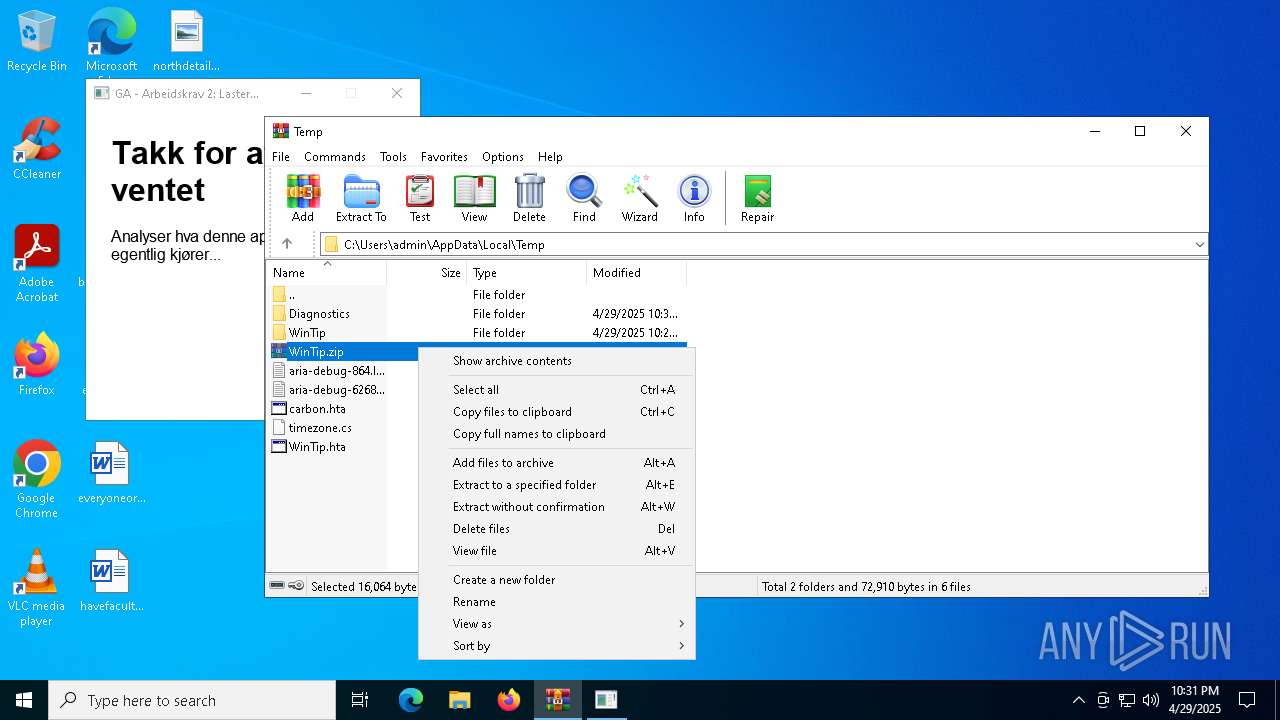
Task: Expand the View as submenu
Action: pos(556,624)
